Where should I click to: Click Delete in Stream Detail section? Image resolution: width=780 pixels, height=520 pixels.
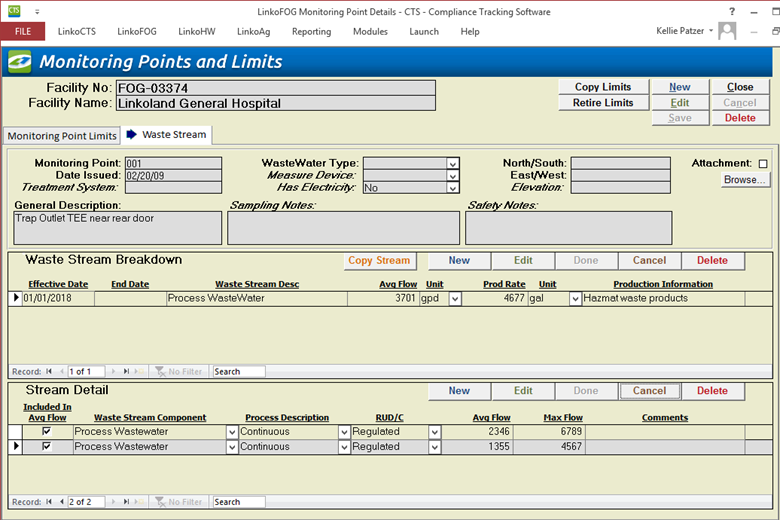pos(712,391)
